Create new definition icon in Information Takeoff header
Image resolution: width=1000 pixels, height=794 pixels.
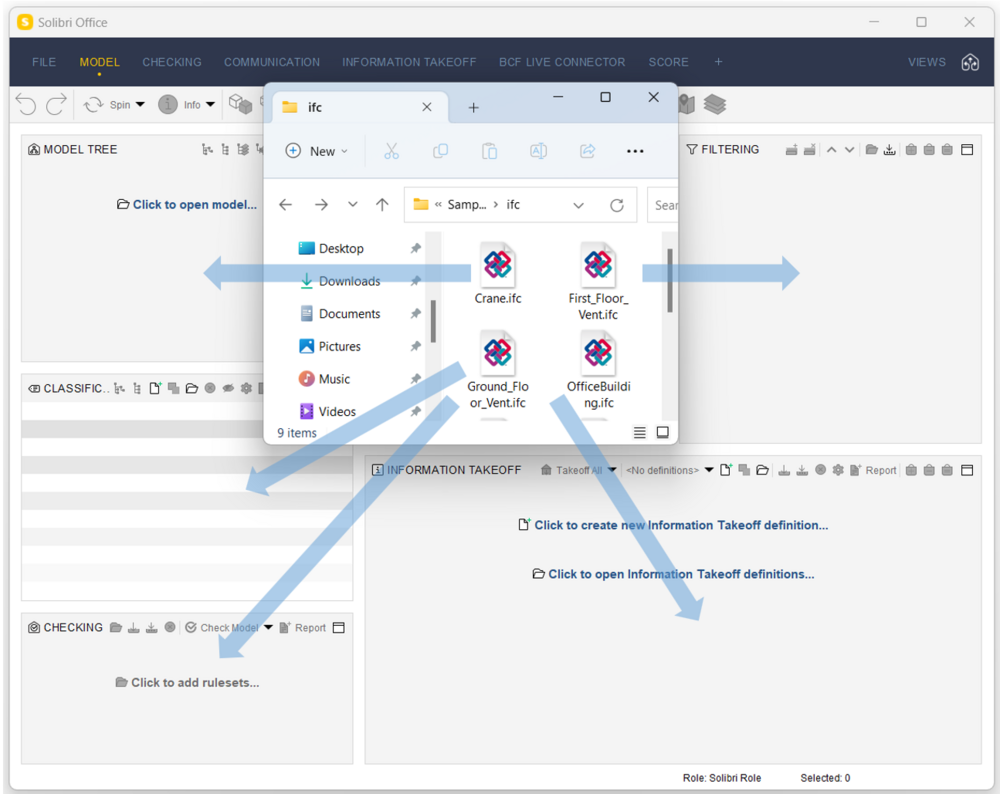point(726,470)
